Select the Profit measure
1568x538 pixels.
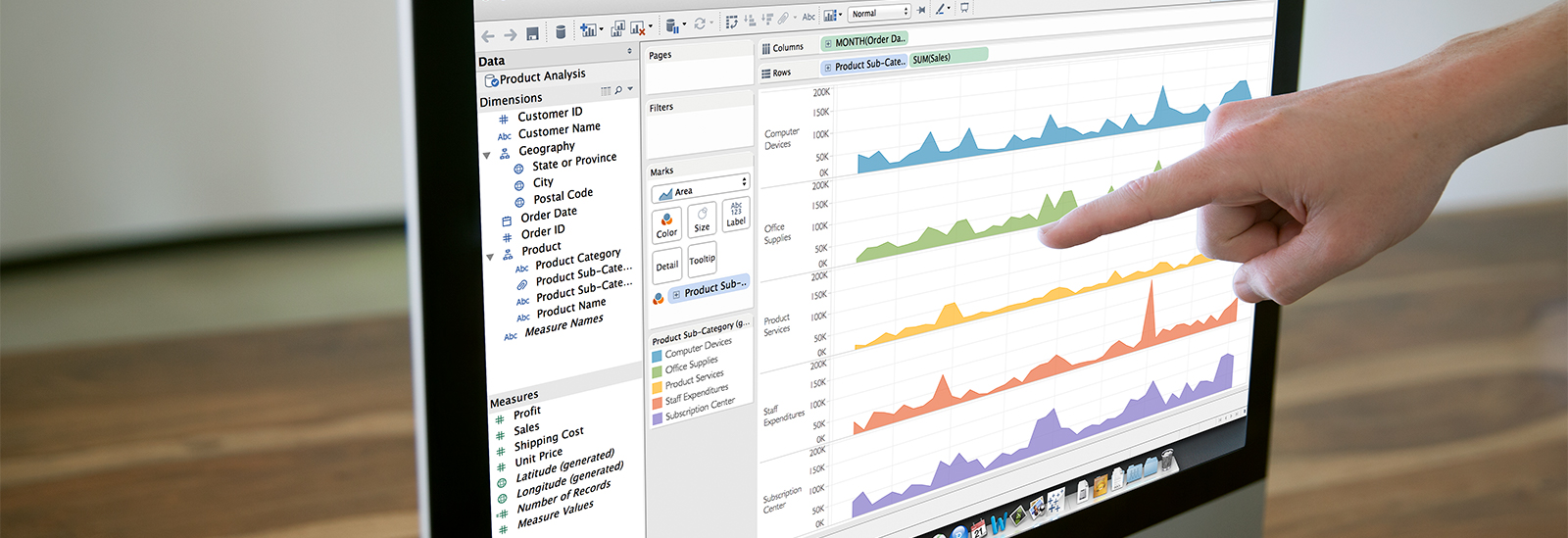(527, 413)
